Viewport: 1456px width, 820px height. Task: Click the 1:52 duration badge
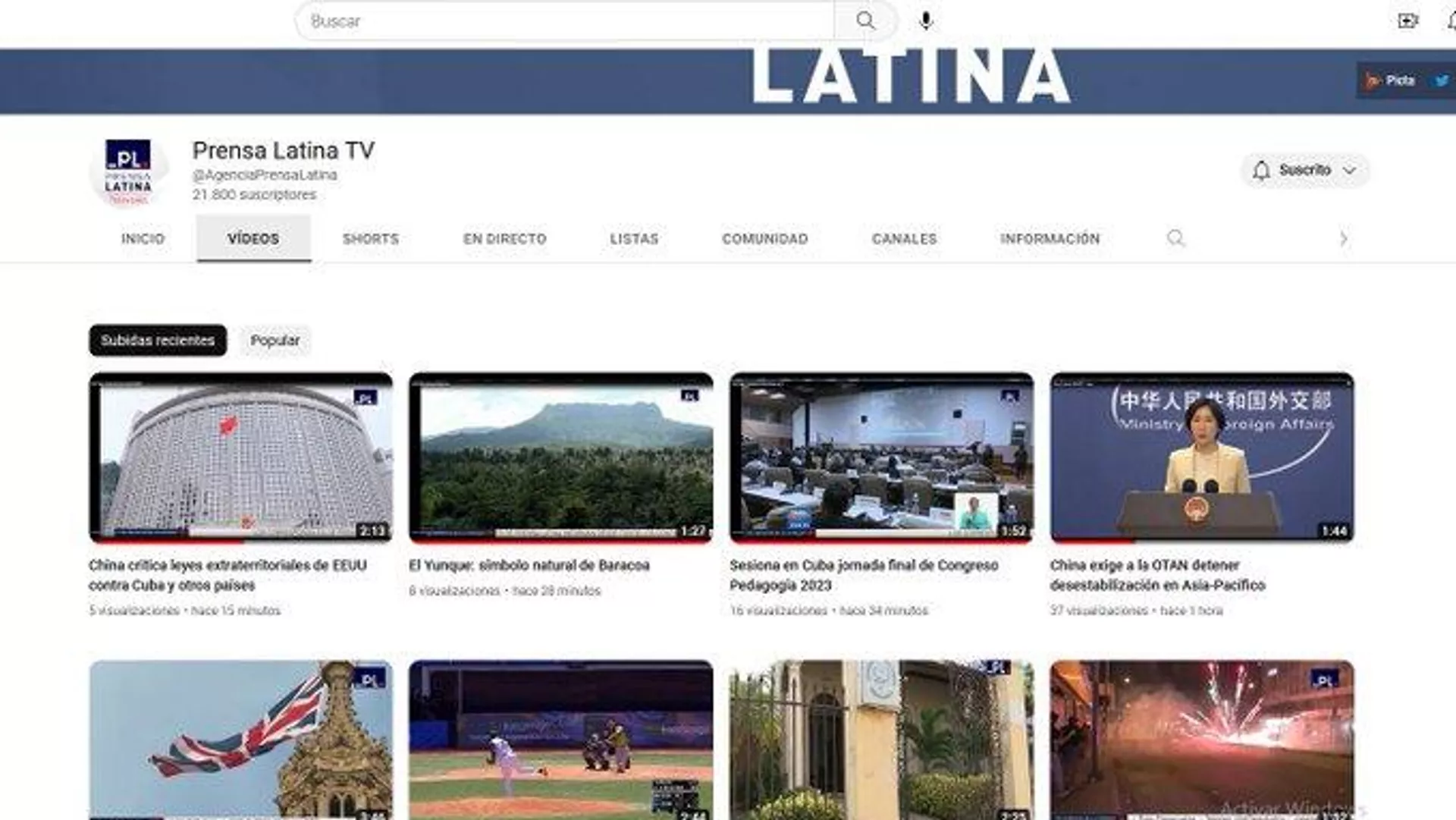1013,530
